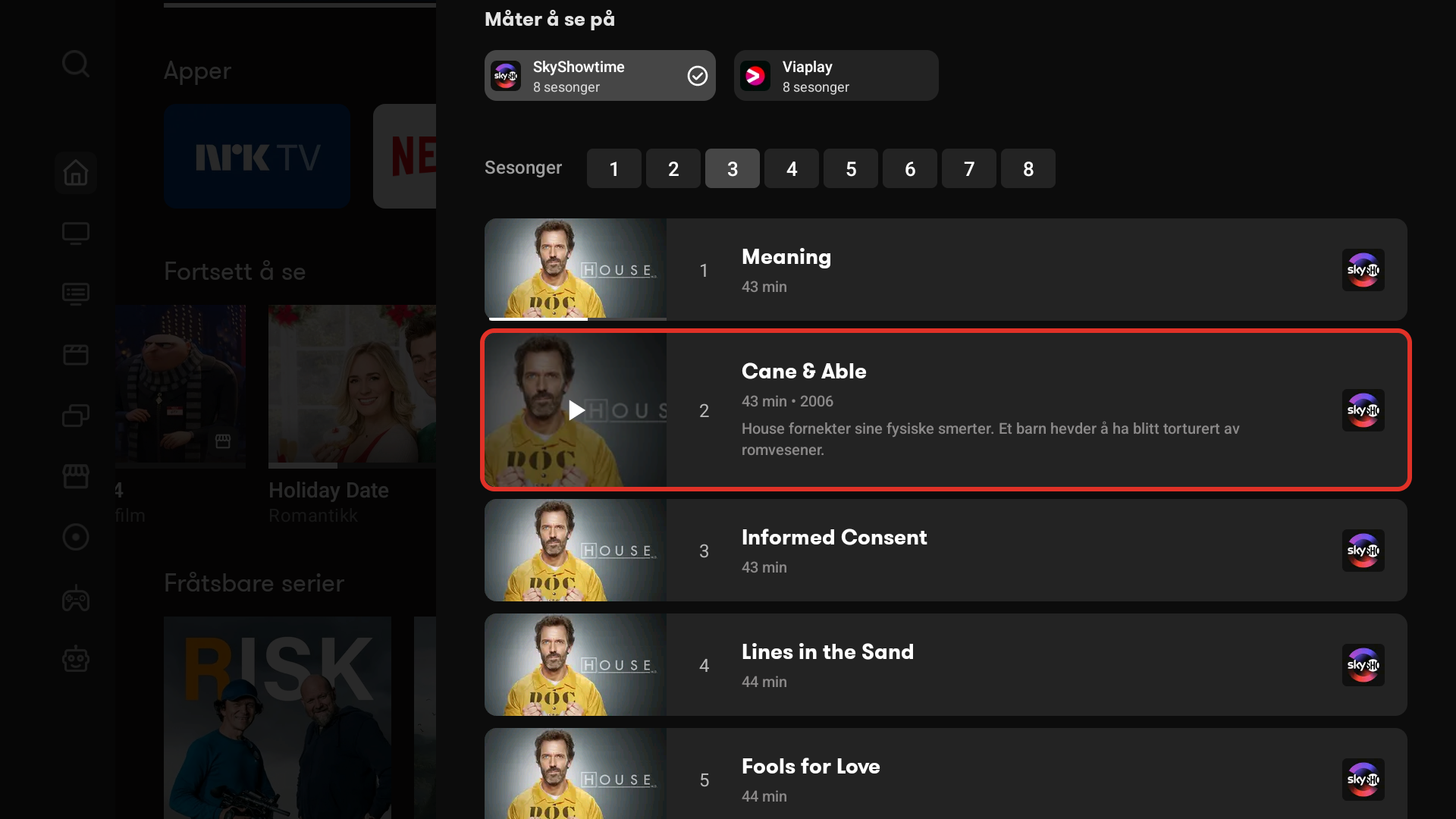Image resolution: width=1456 pixels, height=819 pixels.
Task: Open the TV screen icon in sidebar
Action: click(x=76, y=233)
